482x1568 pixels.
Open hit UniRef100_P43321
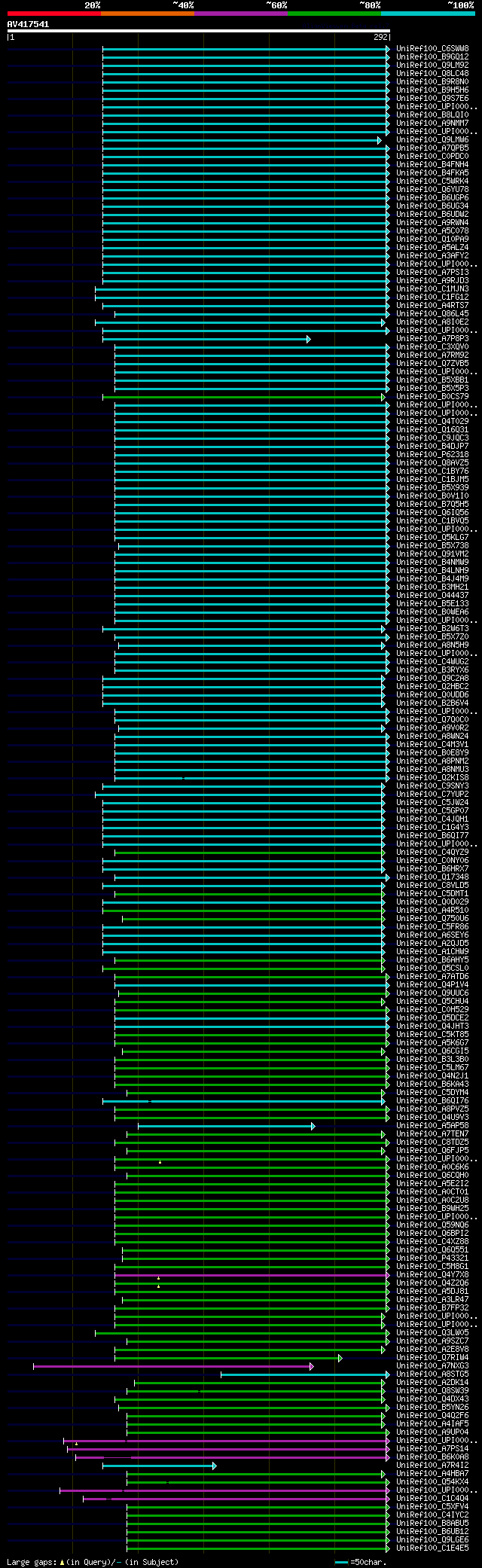[x=432, y=1258]
